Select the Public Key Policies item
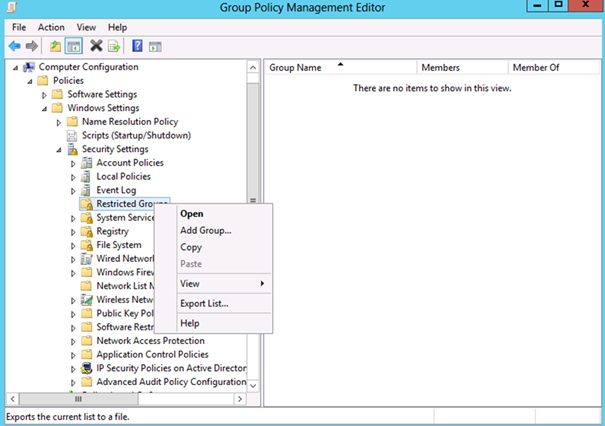 click(x=125, y=314)
